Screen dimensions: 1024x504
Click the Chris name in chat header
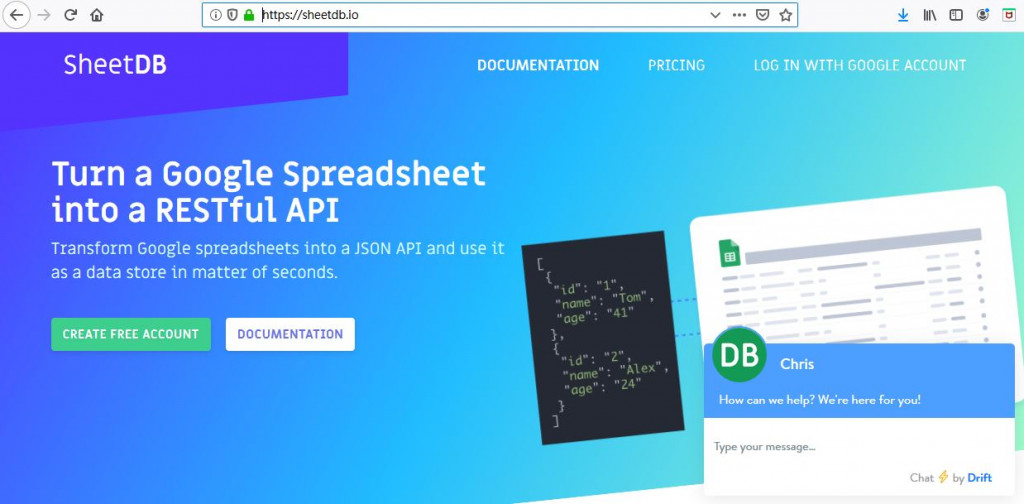[797, 364]
